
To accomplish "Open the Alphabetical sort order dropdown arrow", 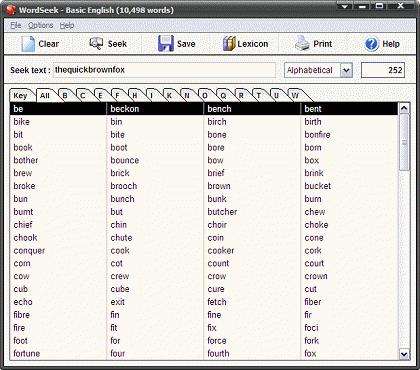I will click(346, 70).
